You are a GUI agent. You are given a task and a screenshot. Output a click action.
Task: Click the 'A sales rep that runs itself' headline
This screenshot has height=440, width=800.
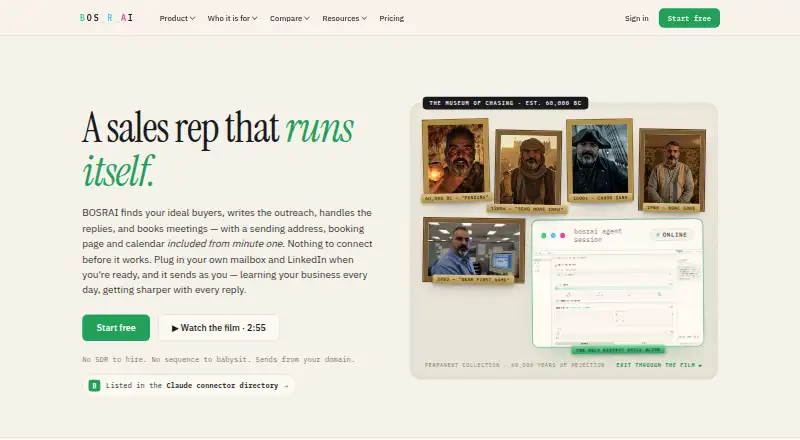point(218,149)
